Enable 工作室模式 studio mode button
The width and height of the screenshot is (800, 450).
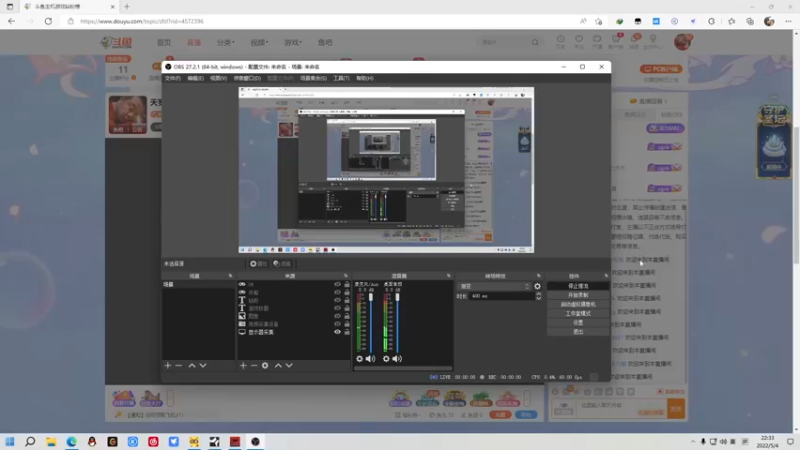(x=578, y=314)
